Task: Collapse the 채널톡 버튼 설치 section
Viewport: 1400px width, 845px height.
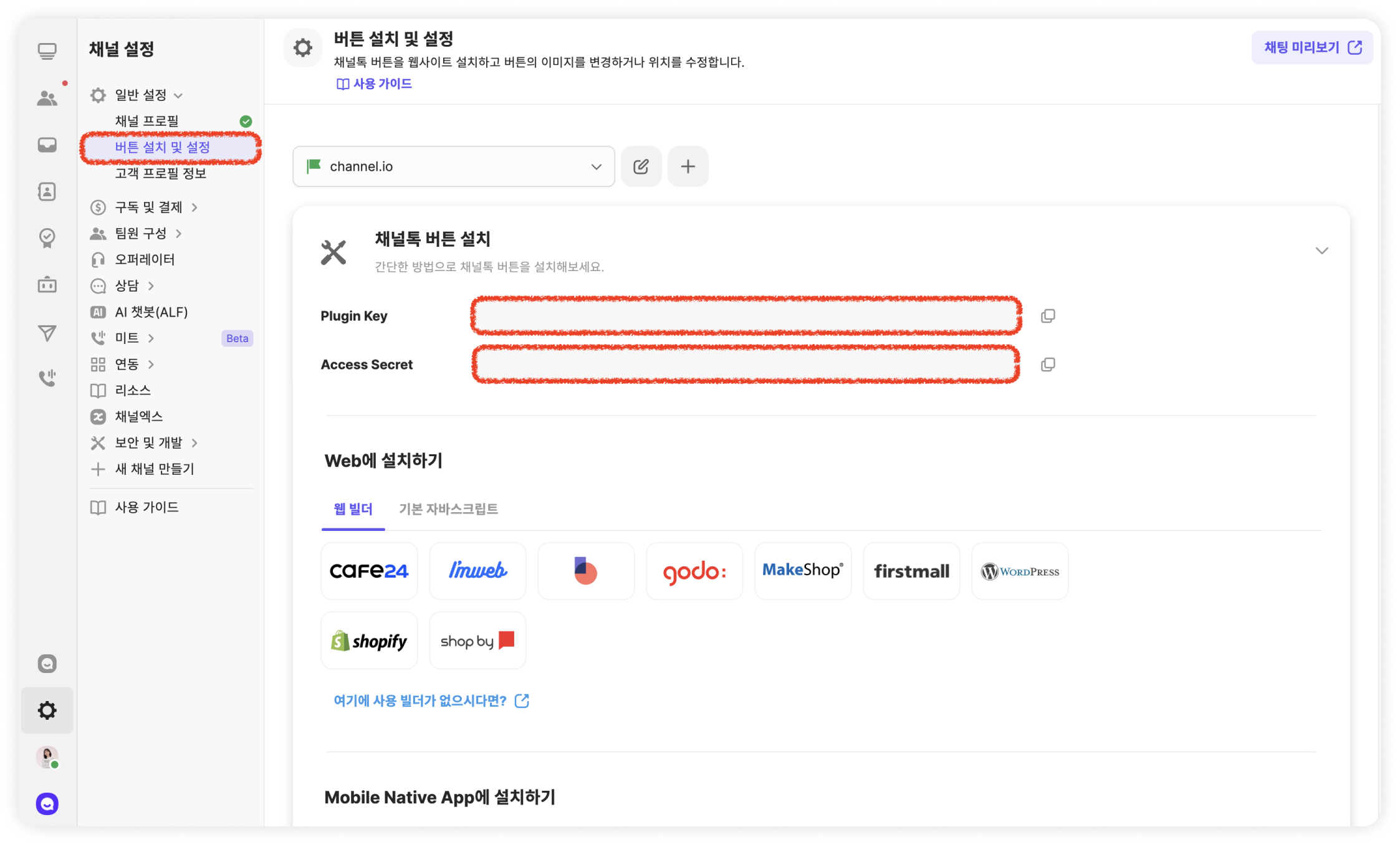Action: (x=1321, y=251)
